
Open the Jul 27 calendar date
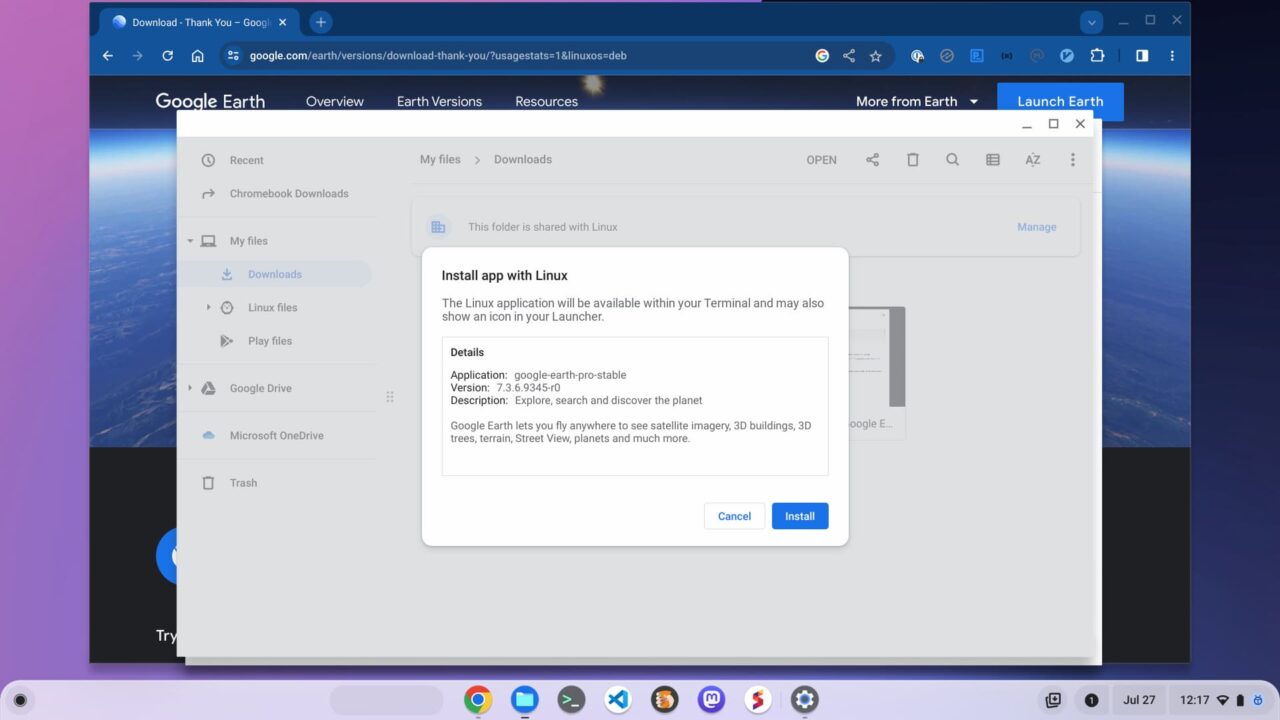click(x=1139, y=700)
